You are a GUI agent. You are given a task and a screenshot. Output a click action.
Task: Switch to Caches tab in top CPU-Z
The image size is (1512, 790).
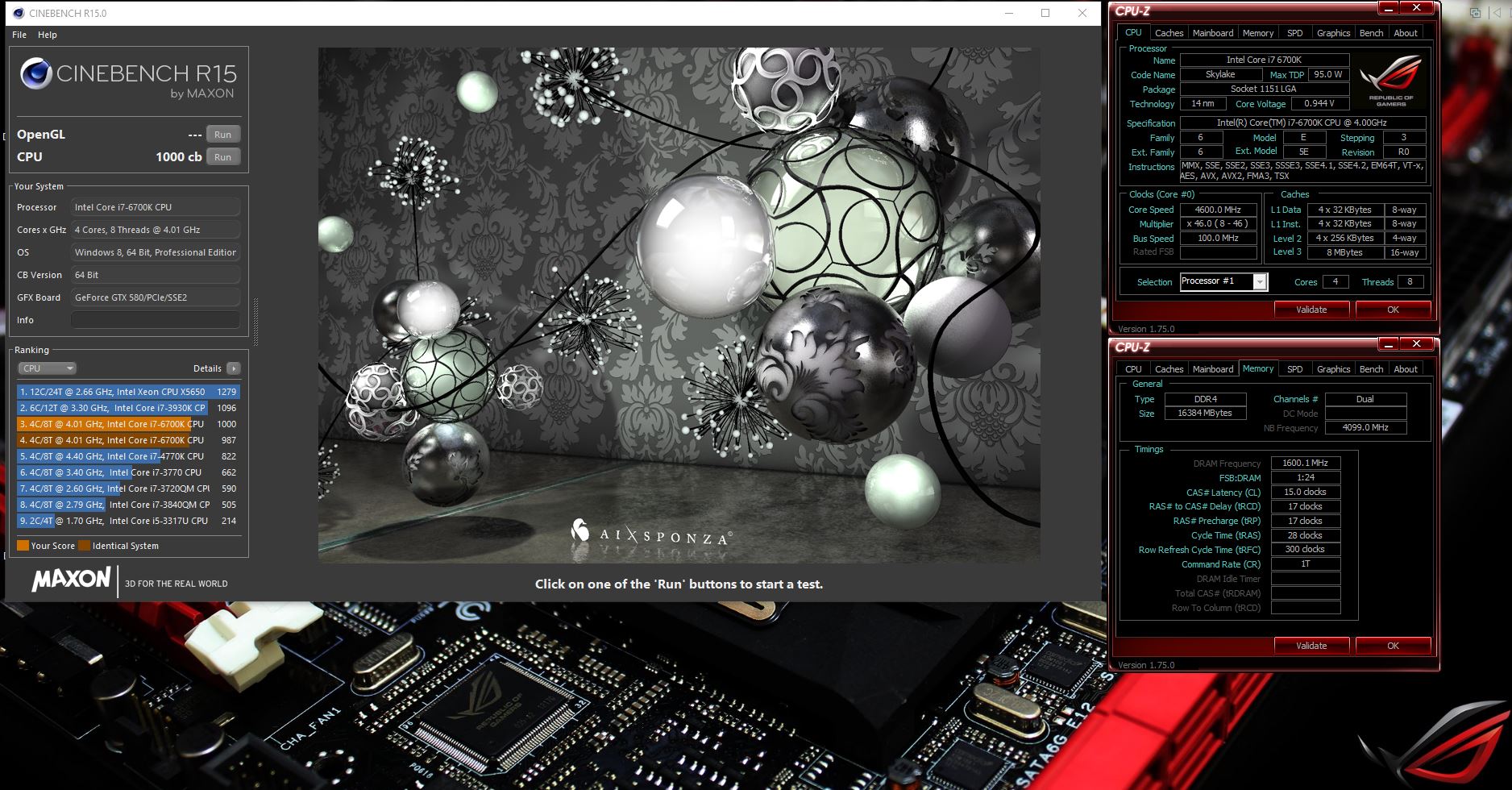(1169, 33)
